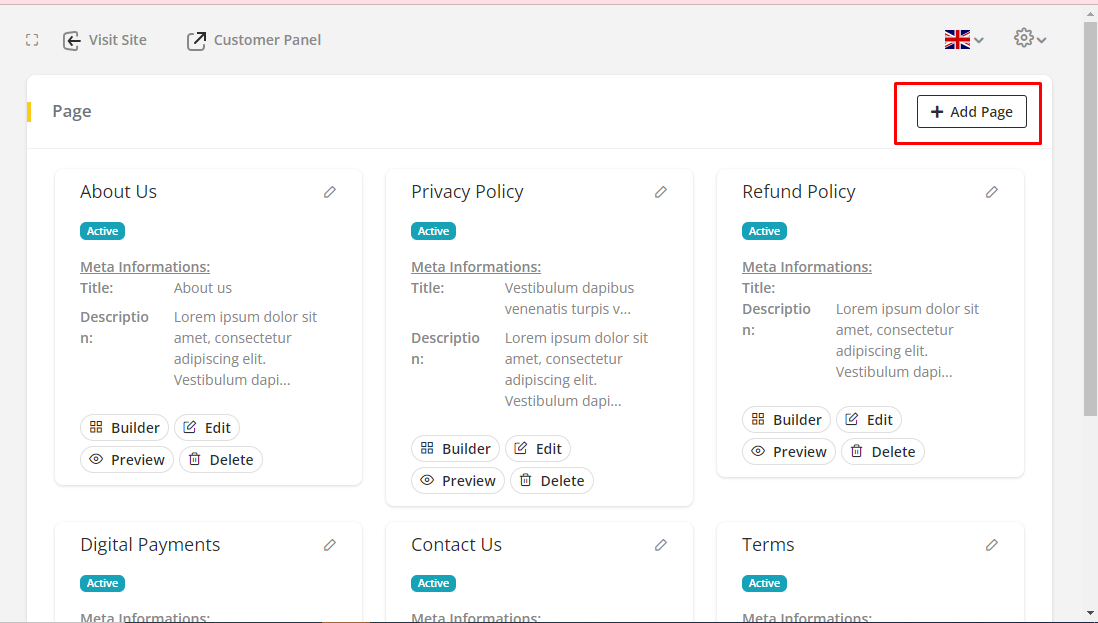This screenshot has width=1098, height=623.
Task: Preview the About Us page
Action: 127,460
